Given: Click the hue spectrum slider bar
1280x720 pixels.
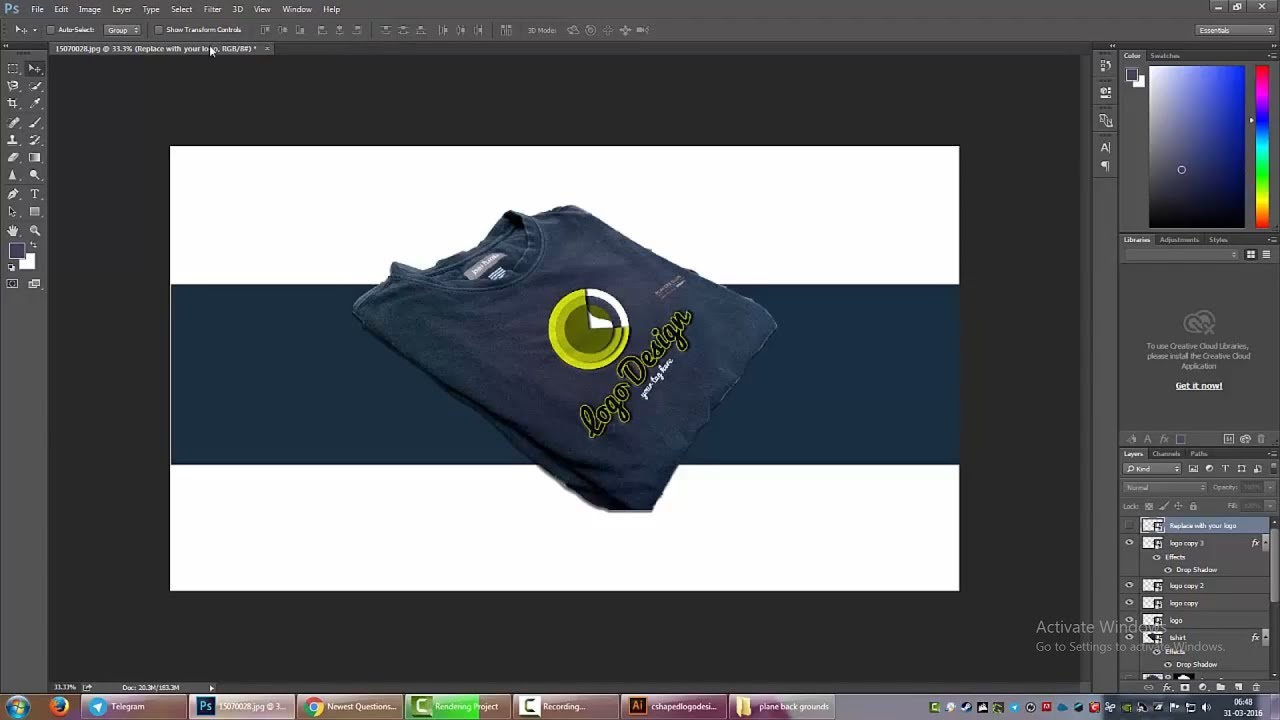Looking at the screenshot, I should click(1262, 147).
